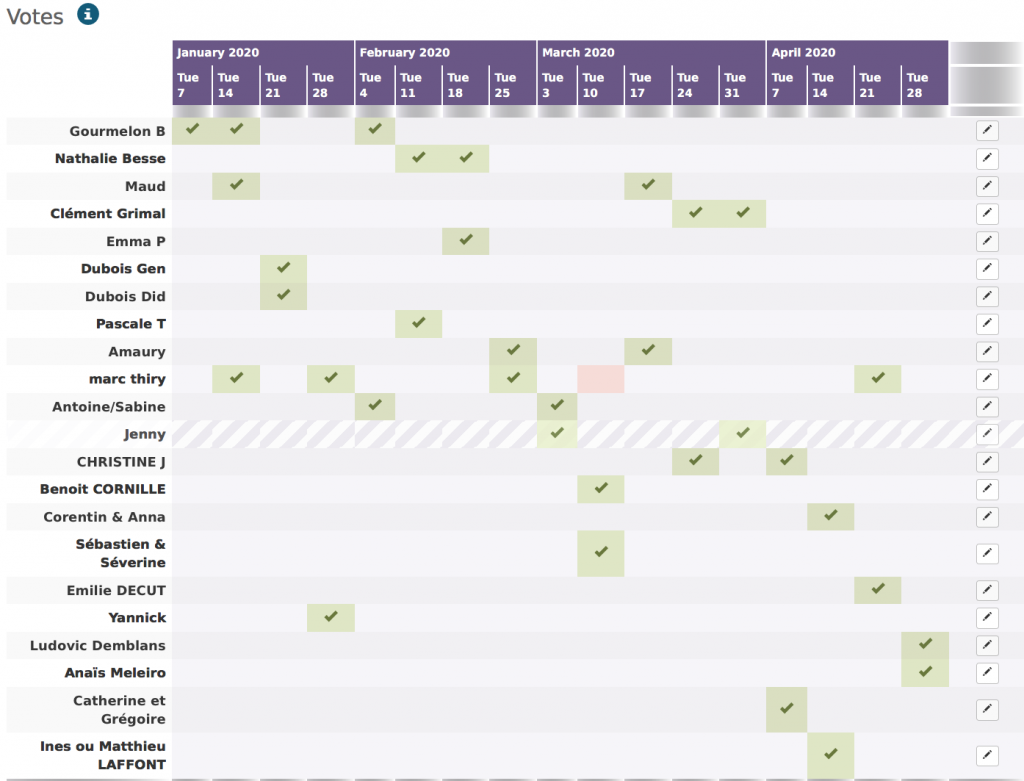Edit Nathalie Besse's vote row
Image resolution: width=1024 pixels, height=781 pixels.
[987, 158]
